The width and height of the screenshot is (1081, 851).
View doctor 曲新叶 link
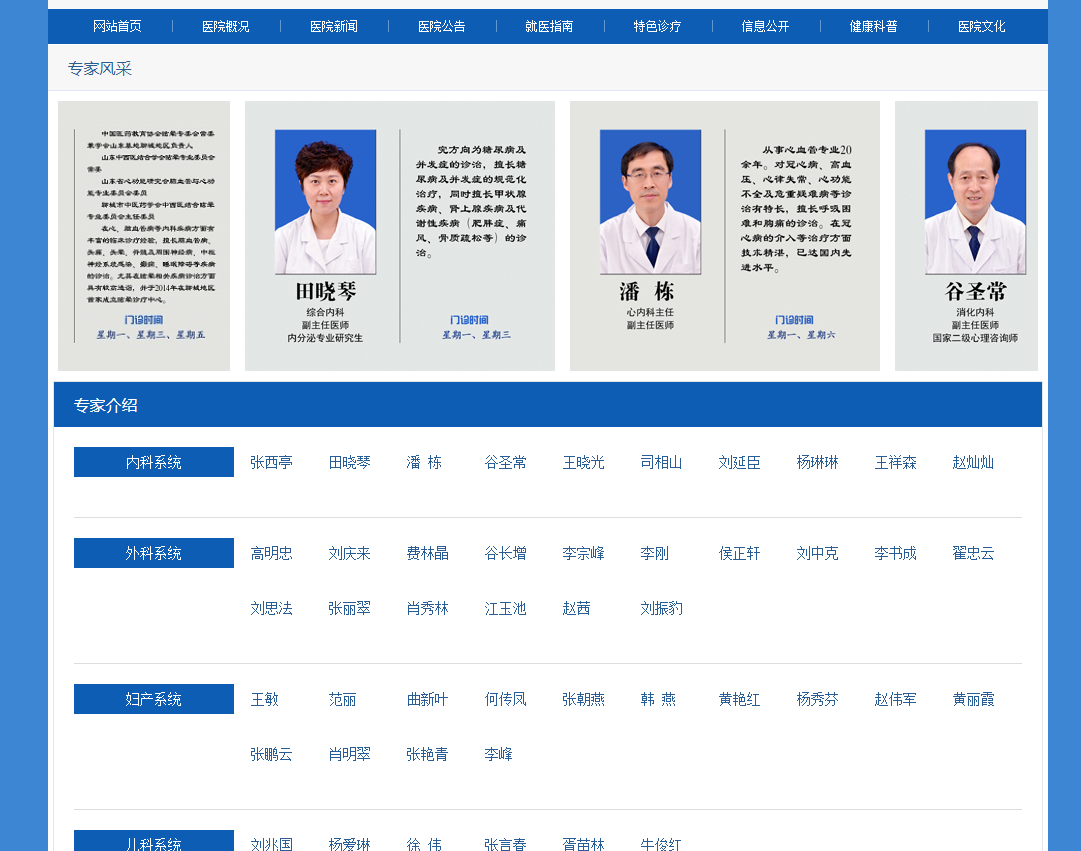coord(427,699)
